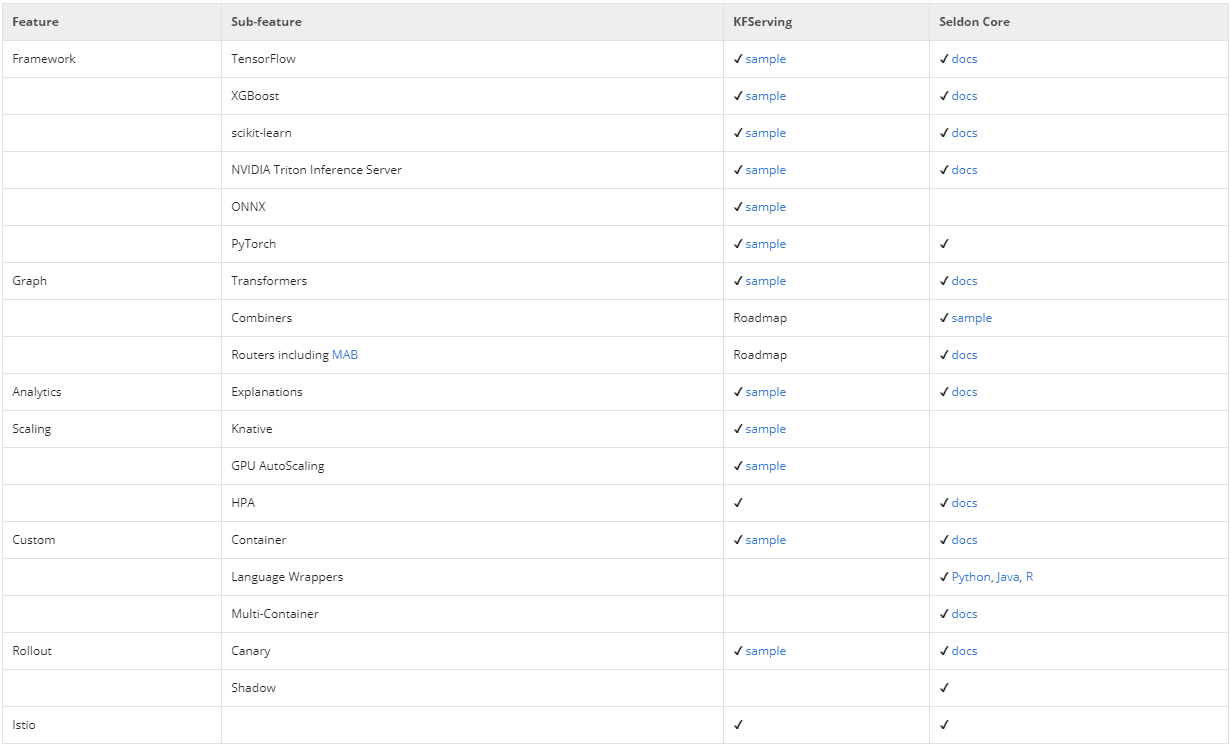Open the Seldon Core docs for HPA

pos(964,503)
